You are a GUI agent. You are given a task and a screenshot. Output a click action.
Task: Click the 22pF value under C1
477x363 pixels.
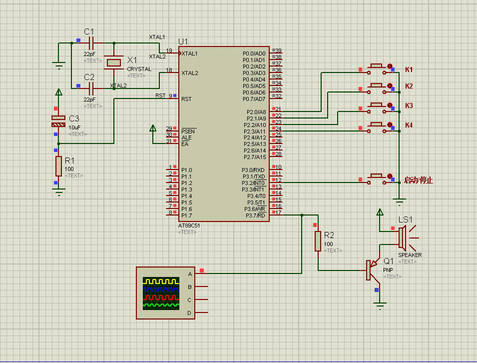[89, 54]
